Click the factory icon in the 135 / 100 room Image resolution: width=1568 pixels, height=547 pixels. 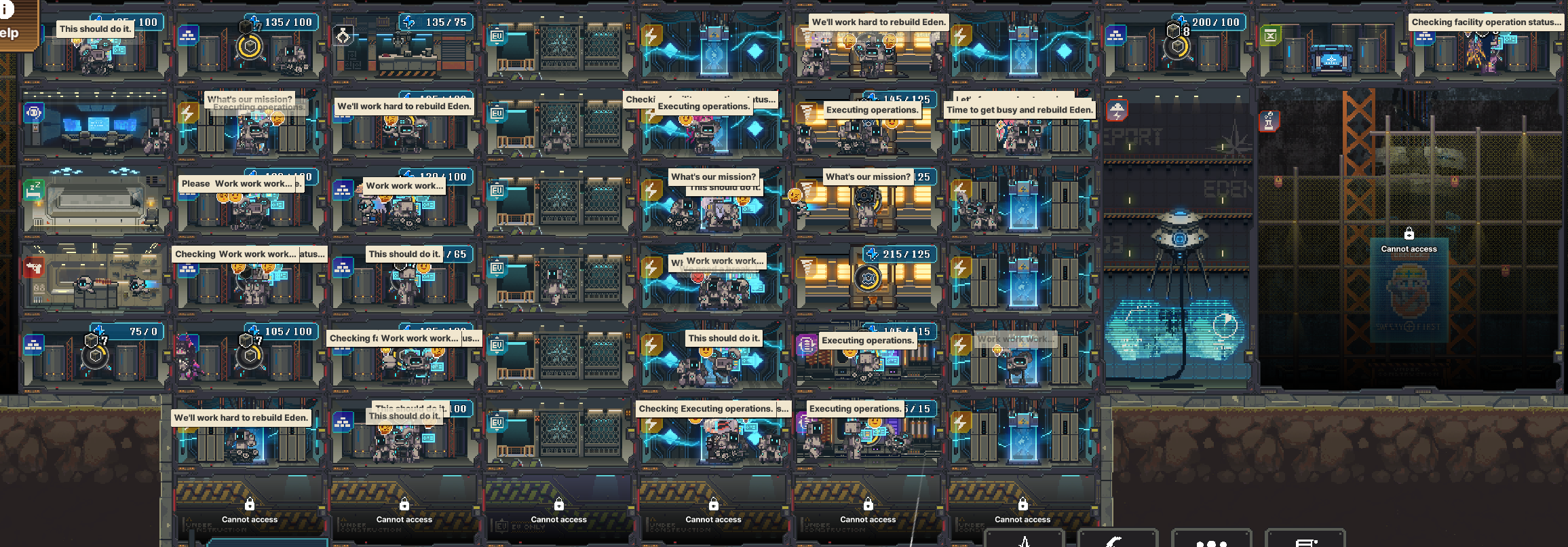pos(188,35)
